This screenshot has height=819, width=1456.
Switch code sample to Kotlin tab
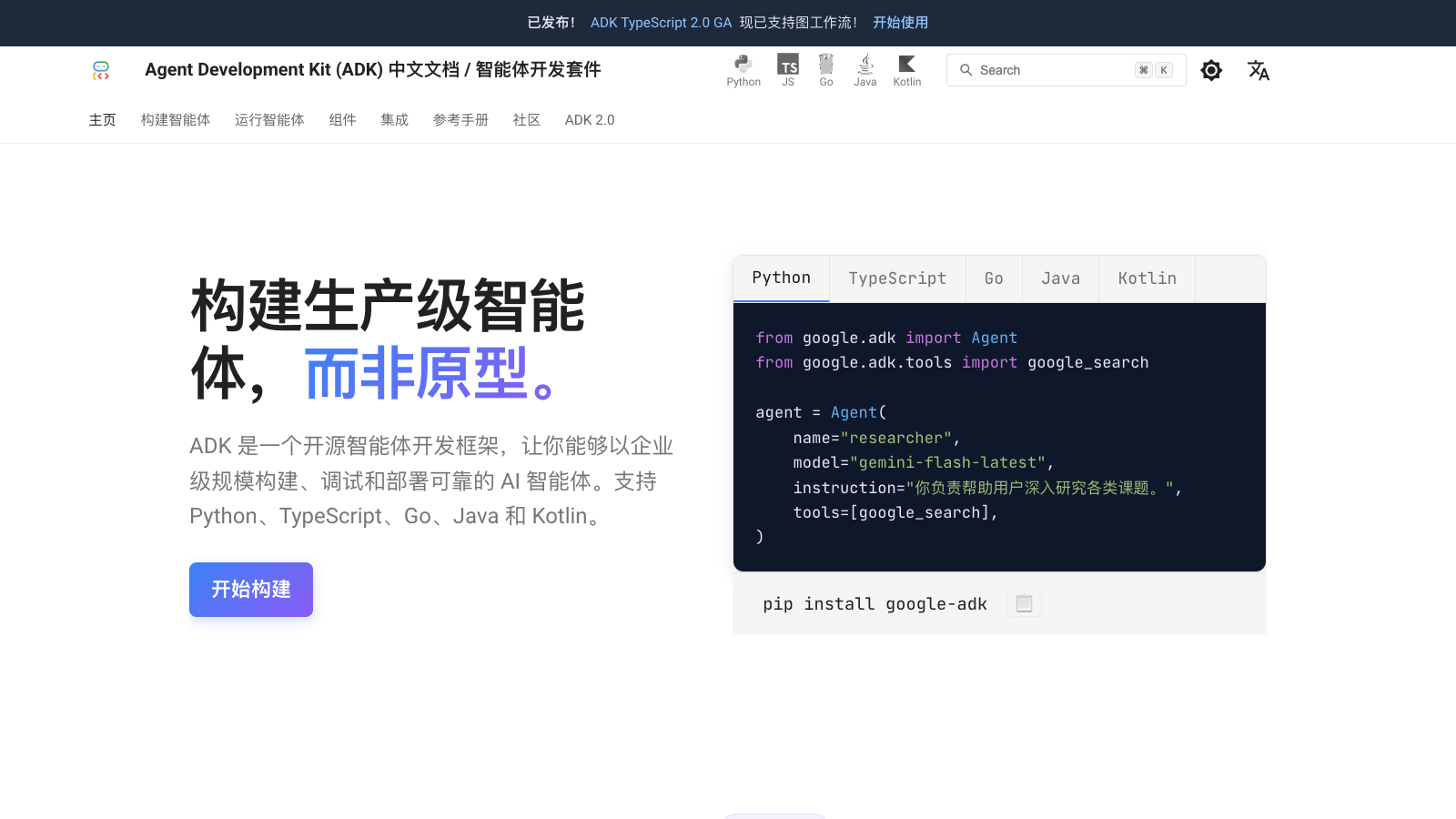tap(1147, 278)
